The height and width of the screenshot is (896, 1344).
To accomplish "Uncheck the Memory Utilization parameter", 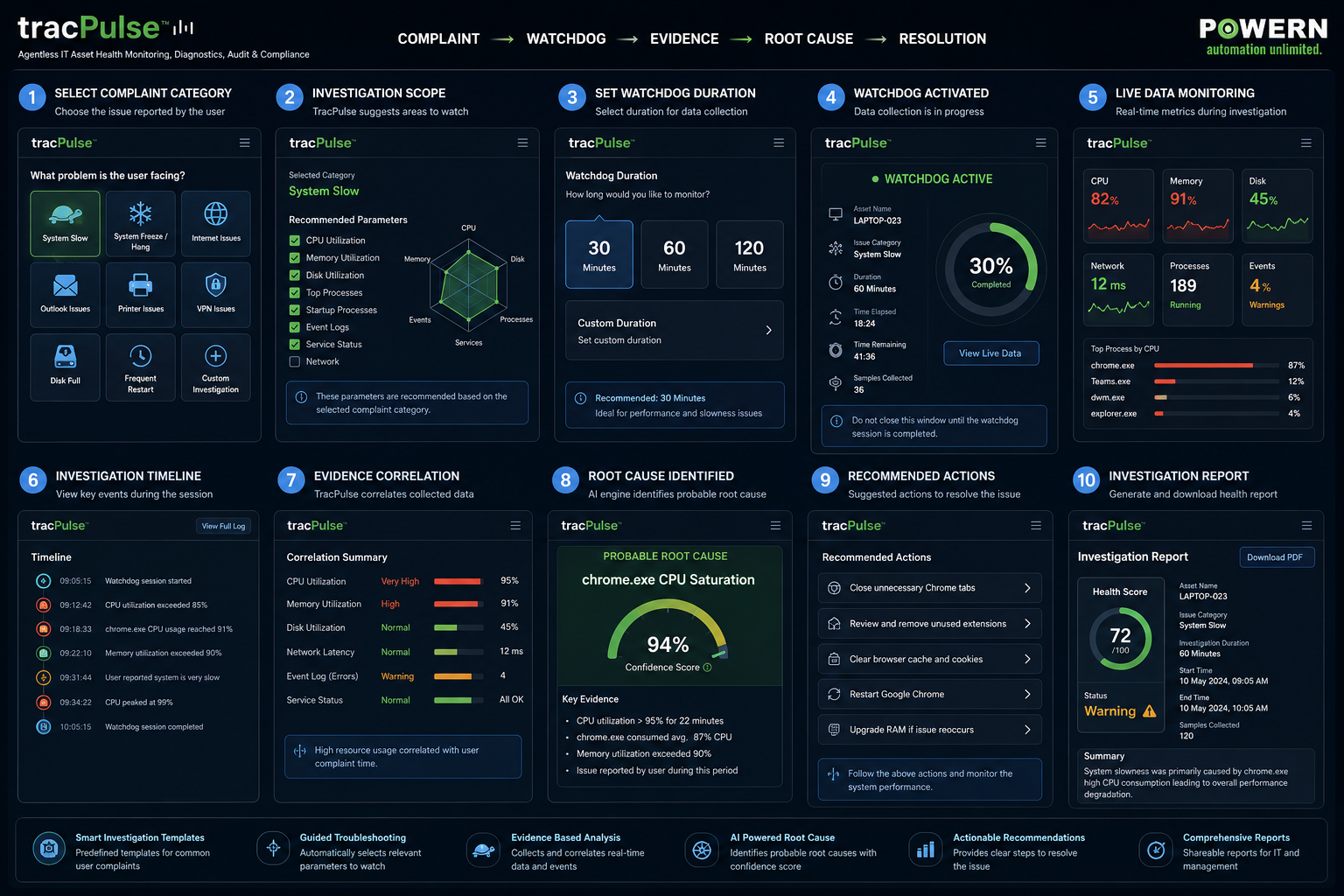I will point(295,258).
